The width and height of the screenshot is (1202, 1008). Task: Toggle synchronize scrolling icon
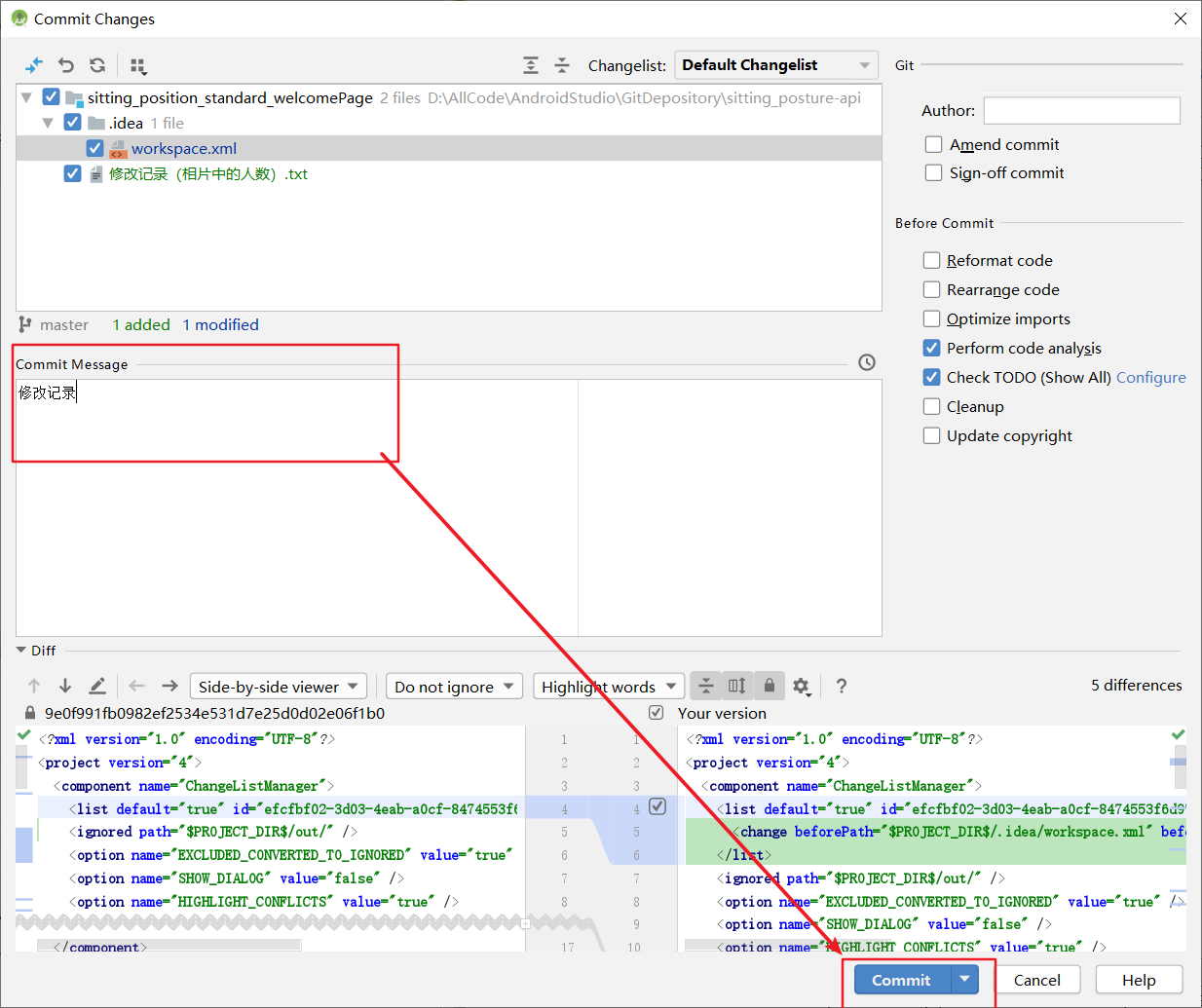[737, 686]
